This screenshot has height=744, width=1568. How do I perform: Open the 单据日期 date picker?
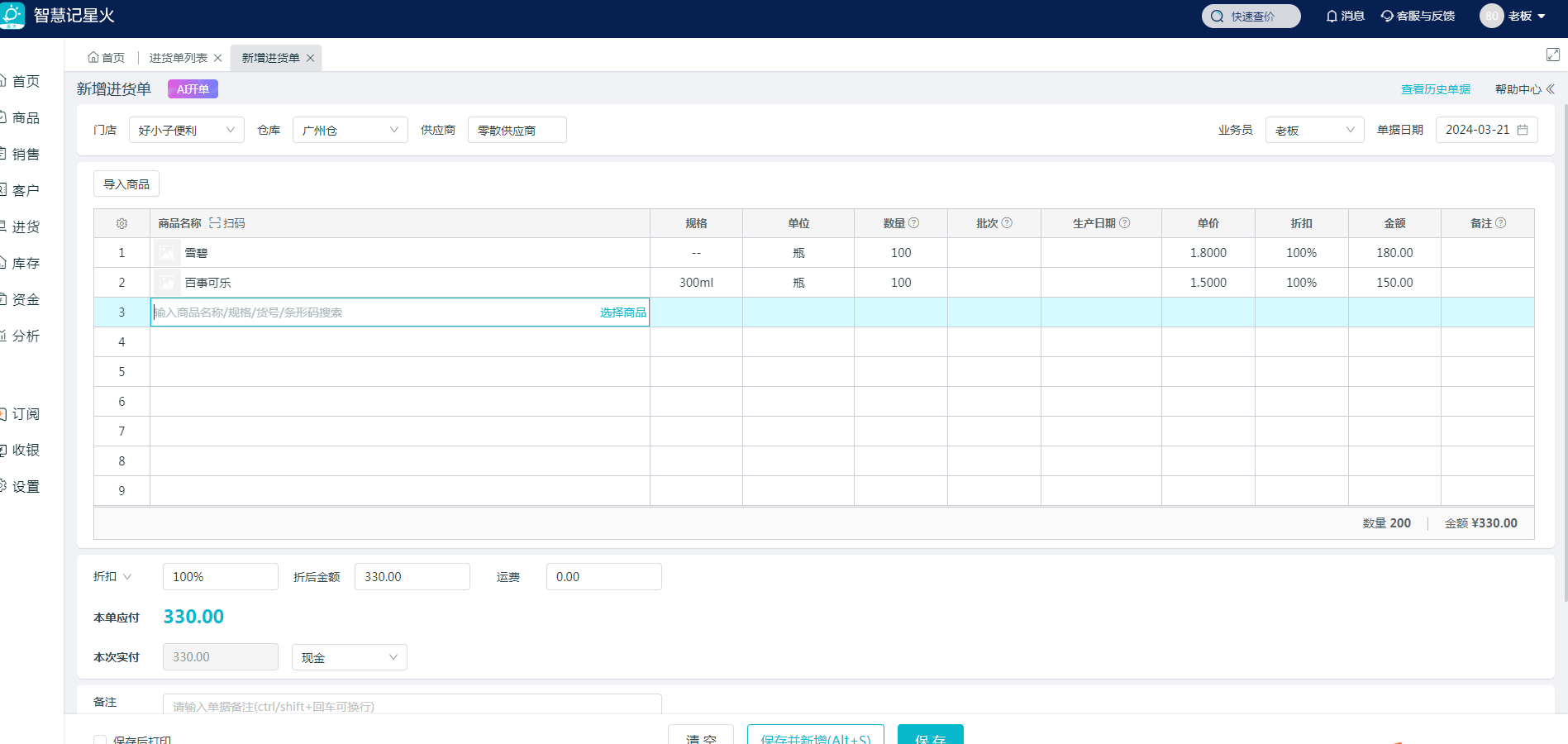(1486, 130)
